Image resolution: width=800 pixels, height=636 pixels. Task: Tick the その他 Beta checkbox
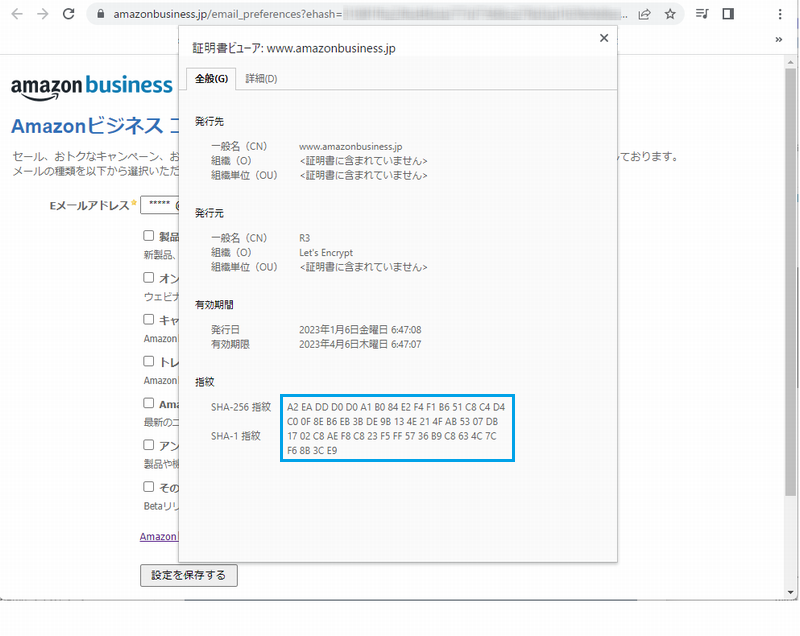point(149,487)
